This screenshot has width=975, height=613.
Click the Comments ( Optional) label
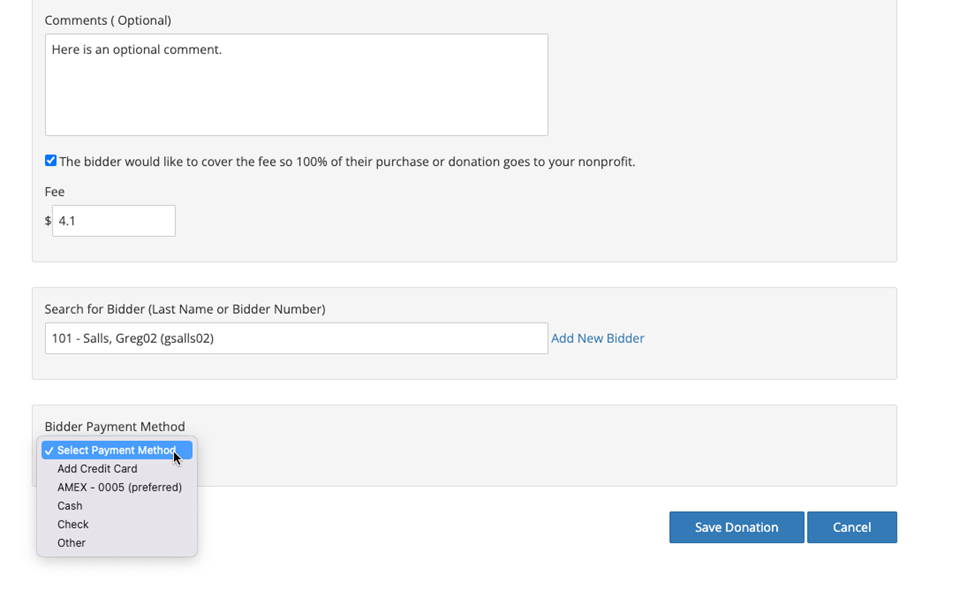[x=108, y=21]
